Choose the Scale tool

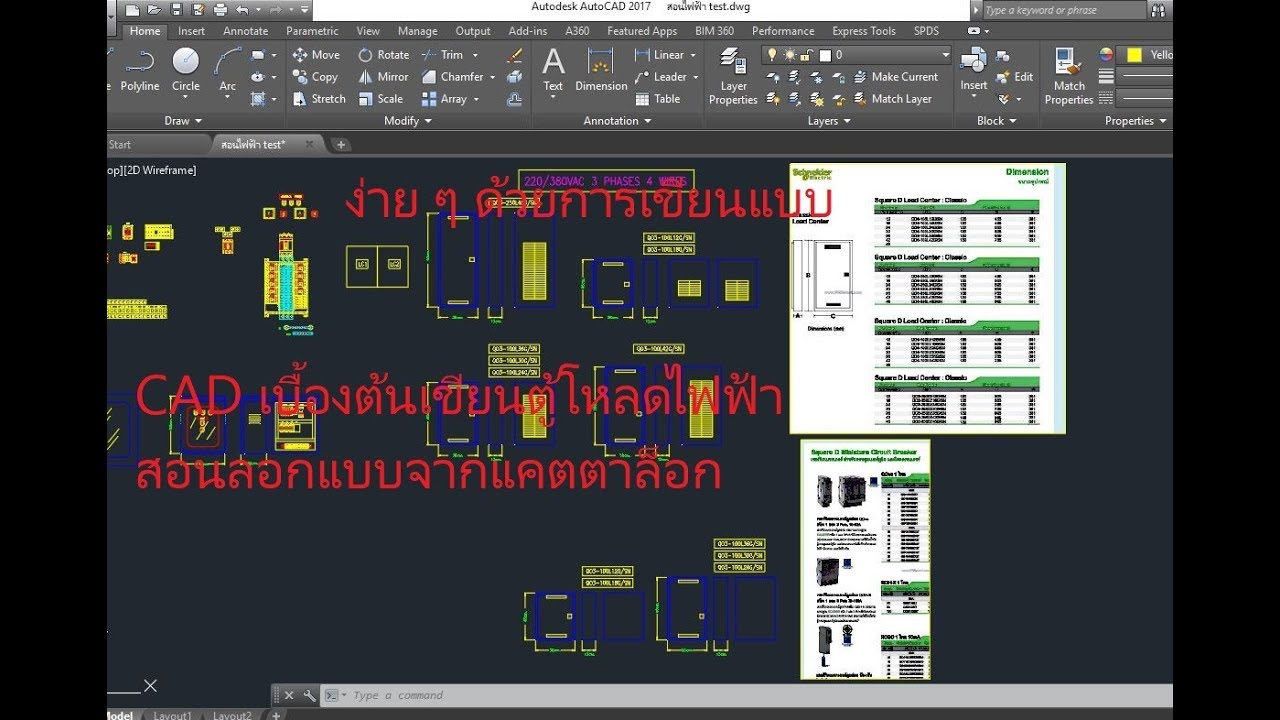click(x=381, y=99)
